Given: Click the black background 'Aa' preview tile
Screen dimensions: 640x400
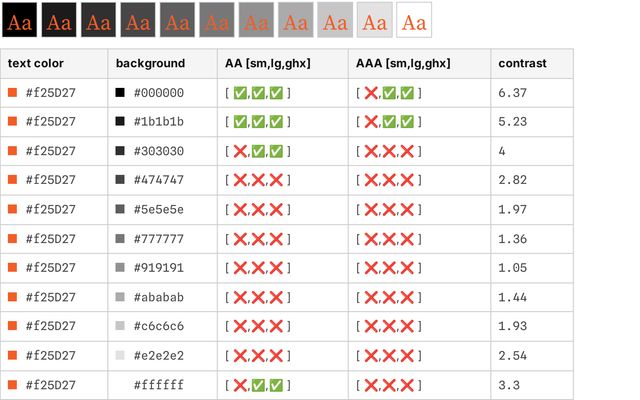Looking at the screenshot, I should coord(19,20).
